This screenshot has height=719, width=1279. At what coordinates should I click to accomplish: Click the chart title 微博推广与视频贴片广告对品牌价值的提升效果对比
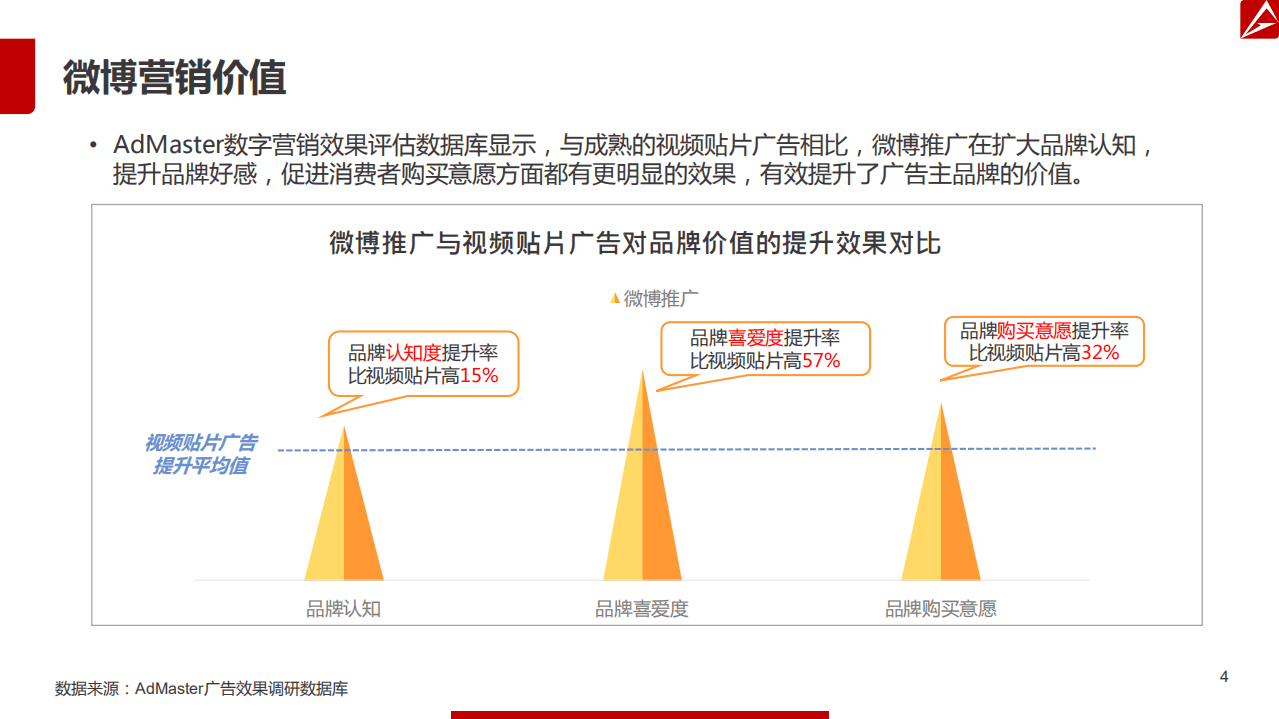(639, 240)
